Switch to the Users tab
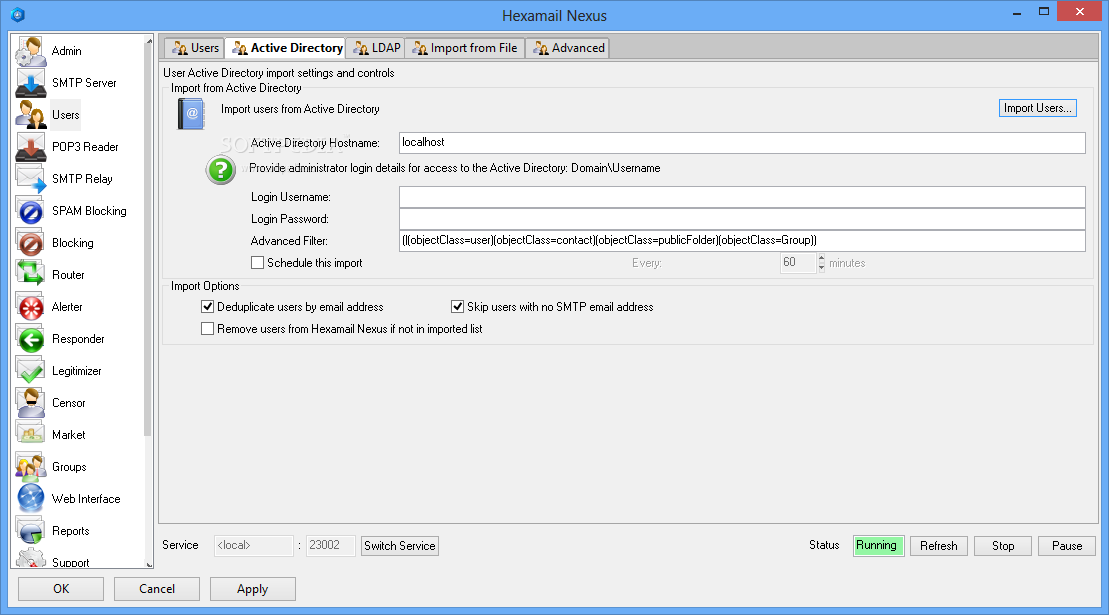Screen dimensions: 1109x615 click(194, 48)
